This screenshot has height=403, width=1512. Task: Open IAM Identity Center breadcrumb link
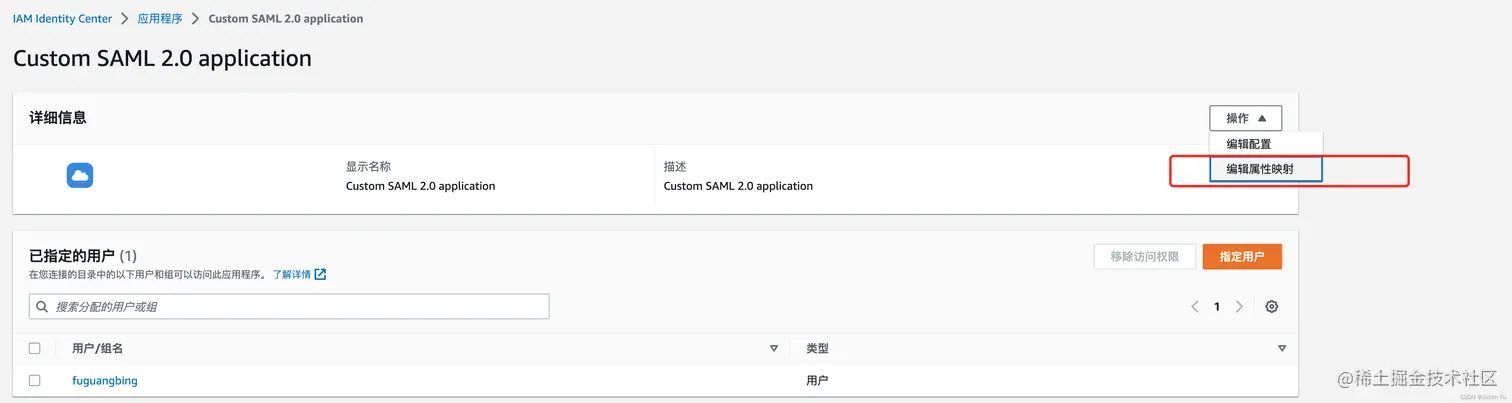click(x=62, y=19)
